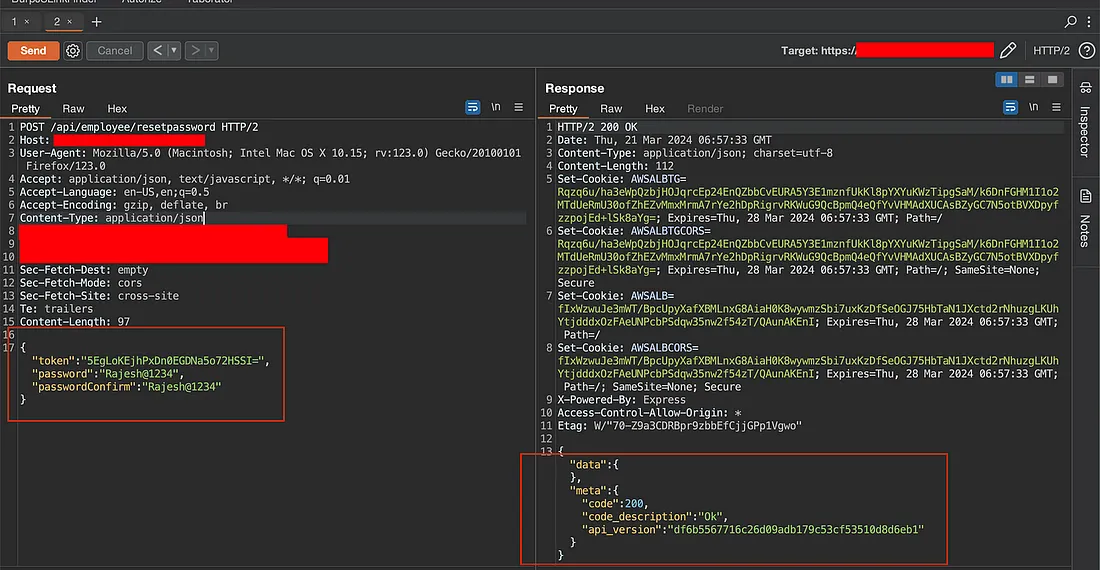
Task: Click the help question mark icon
Action: [x=1087, y=50]
